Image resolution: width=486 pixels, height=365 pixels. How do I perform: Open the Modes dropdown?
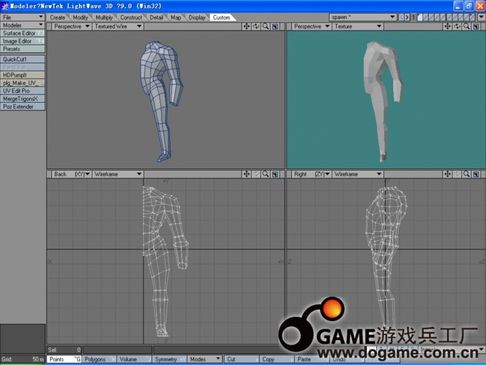[204, 359]
